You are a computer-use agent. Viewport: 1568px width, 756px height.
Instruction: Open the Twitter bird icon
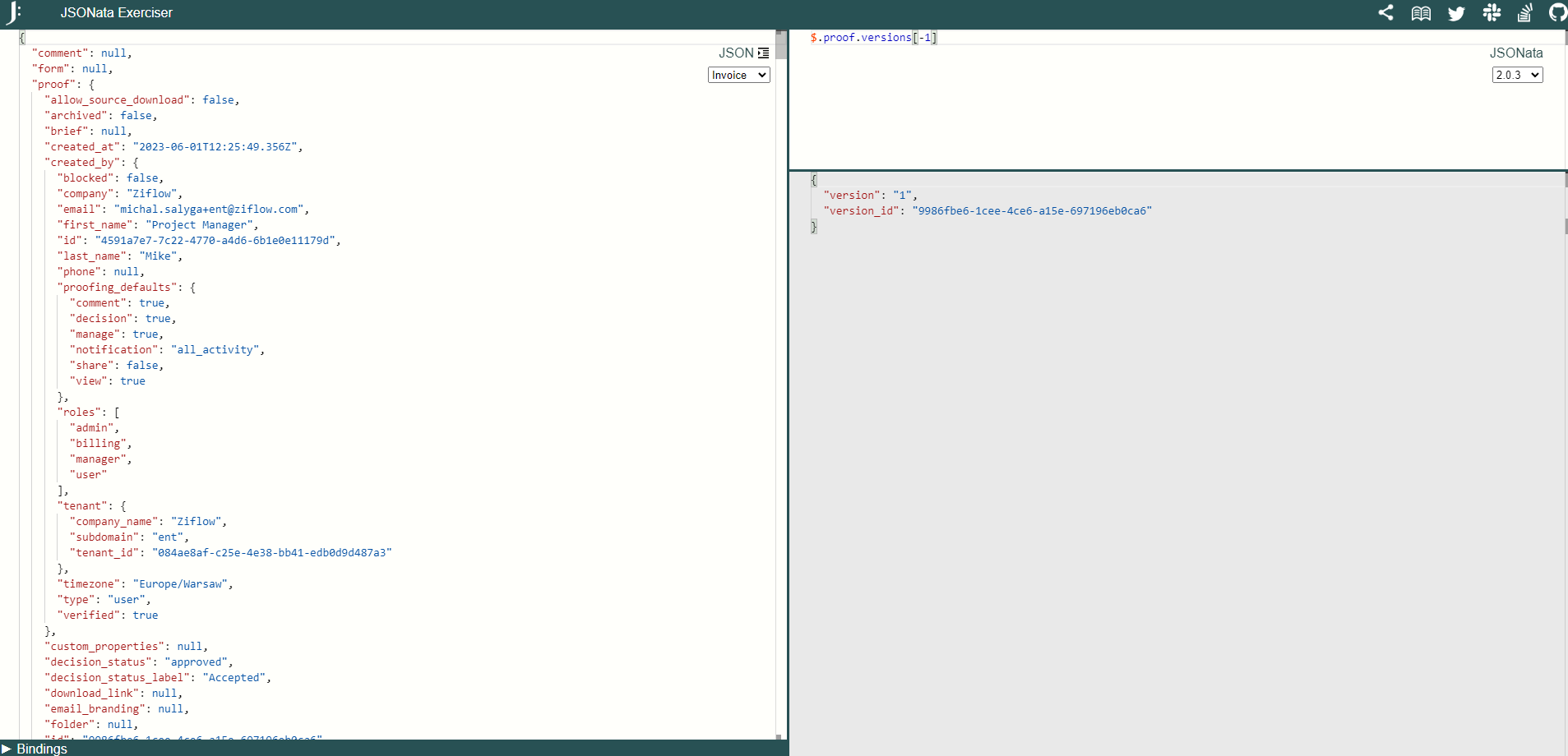tap(1456, 13)
